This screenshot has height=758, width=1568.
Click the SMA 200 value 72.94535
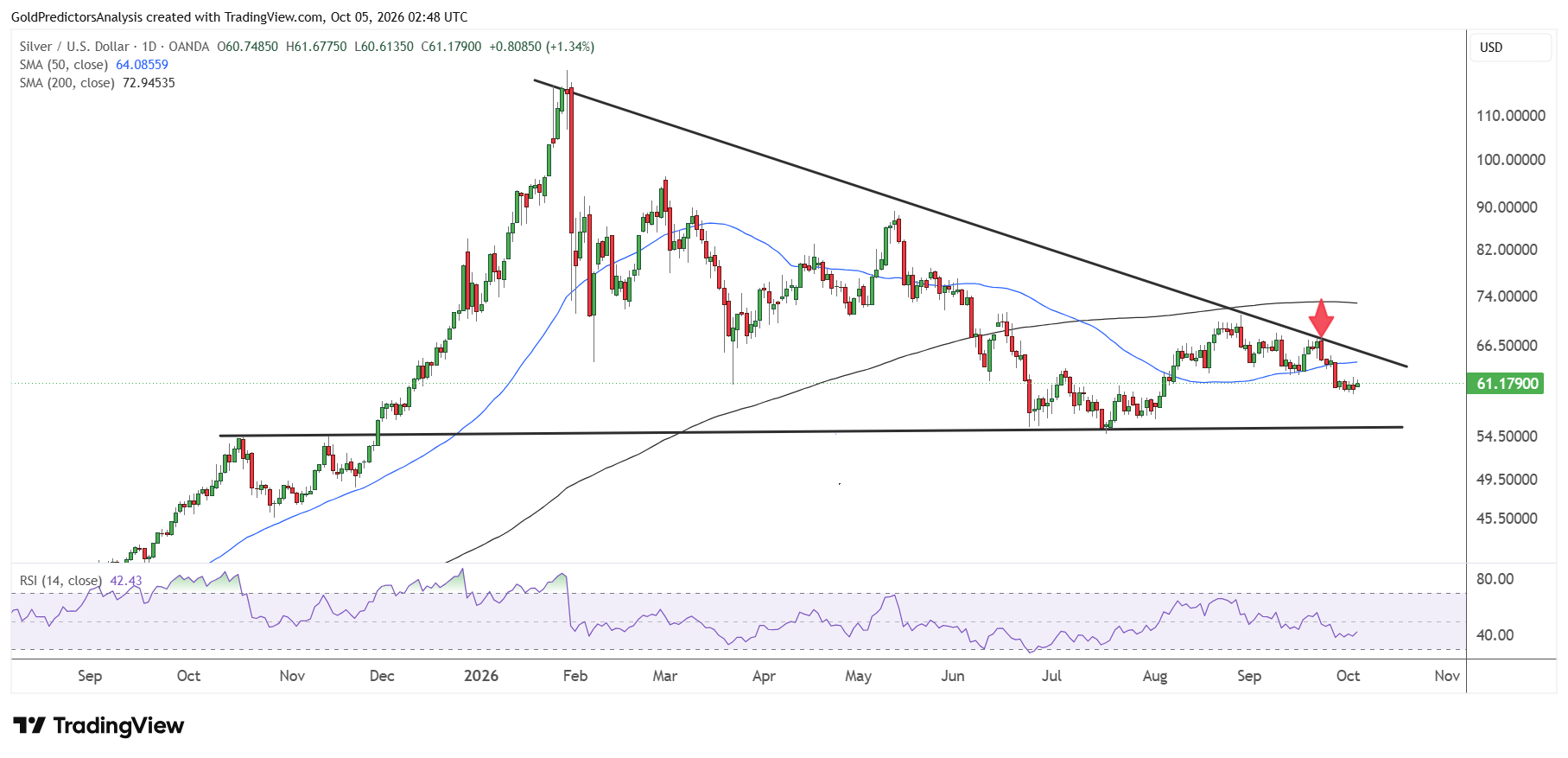click(149, 83)
